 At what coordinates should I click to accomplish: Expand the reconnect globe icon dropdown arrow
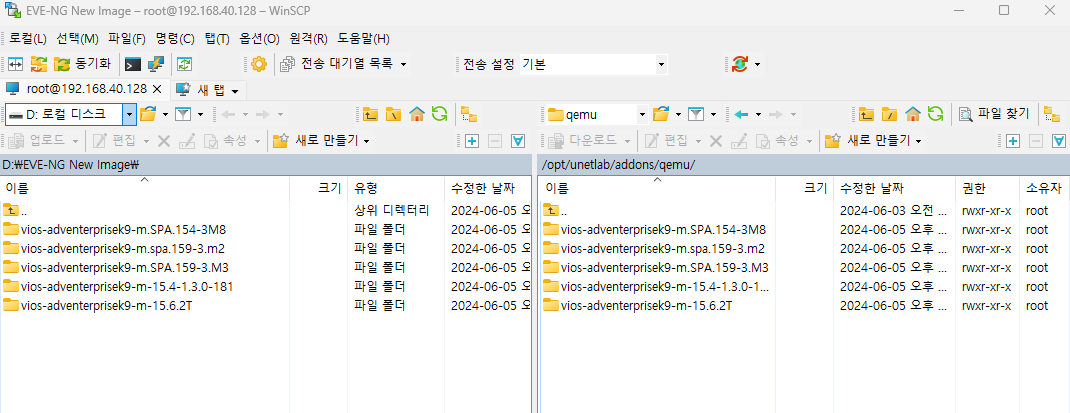coord(757,64)
